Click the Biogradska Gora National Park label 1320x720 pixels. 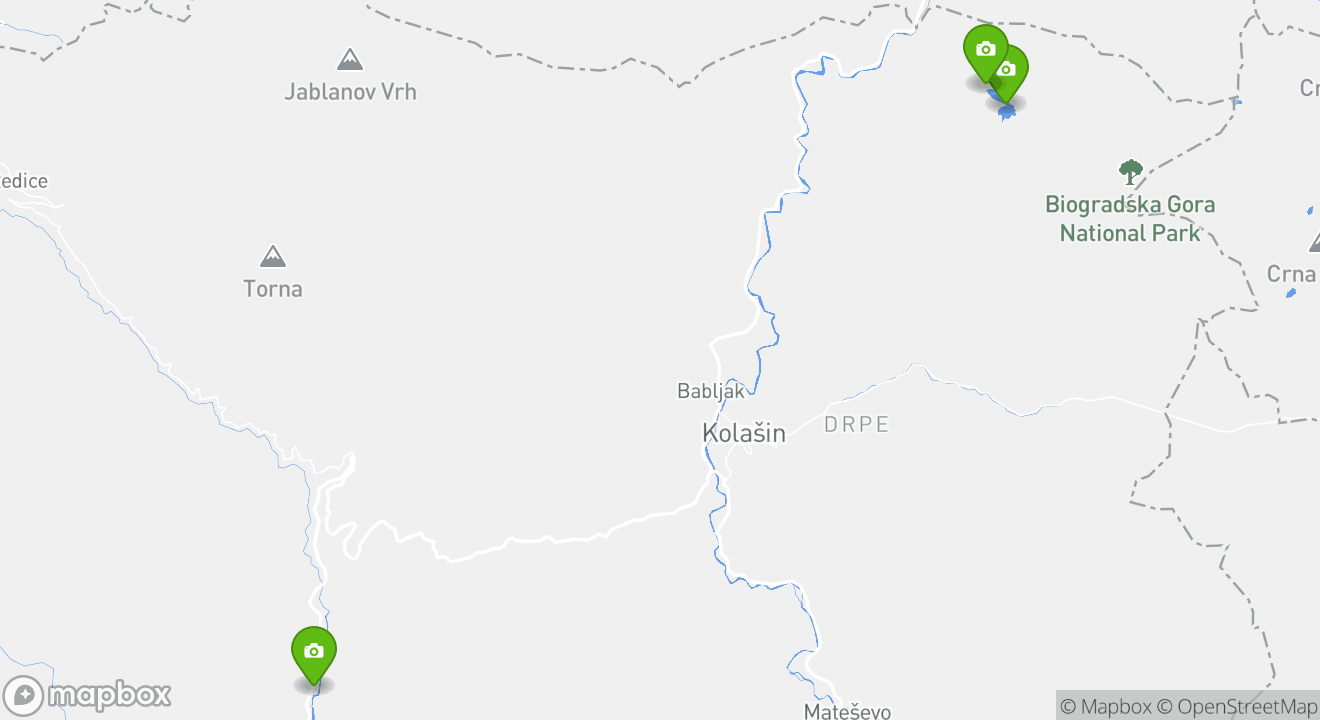[x=1130, y=219]
